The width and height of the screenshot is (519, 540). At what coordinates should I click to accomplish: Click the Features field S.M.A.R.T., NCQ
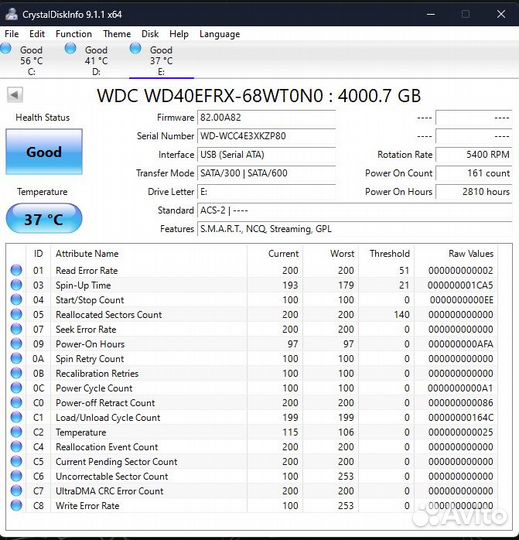(354, 229)
